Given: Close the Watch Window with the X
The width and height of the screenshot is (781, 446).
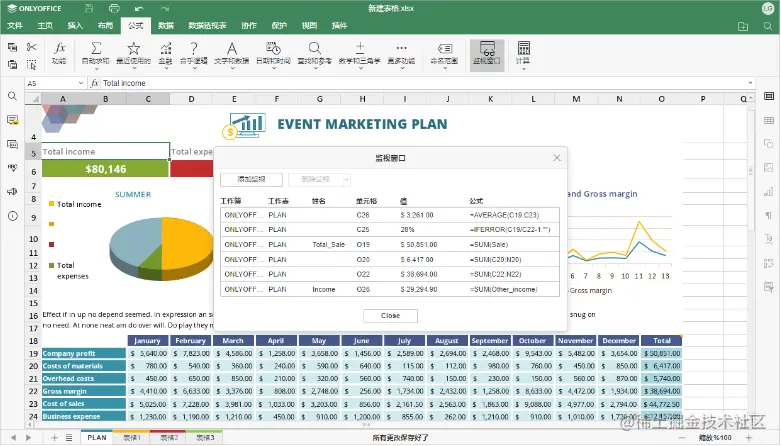Looking at the screenshot, I should tap(557, 158).
